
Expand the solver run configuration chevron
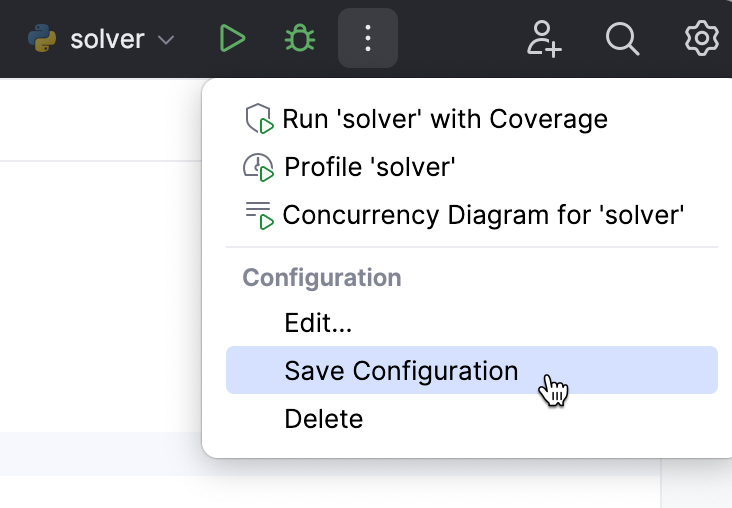click(x=167, y=41)
